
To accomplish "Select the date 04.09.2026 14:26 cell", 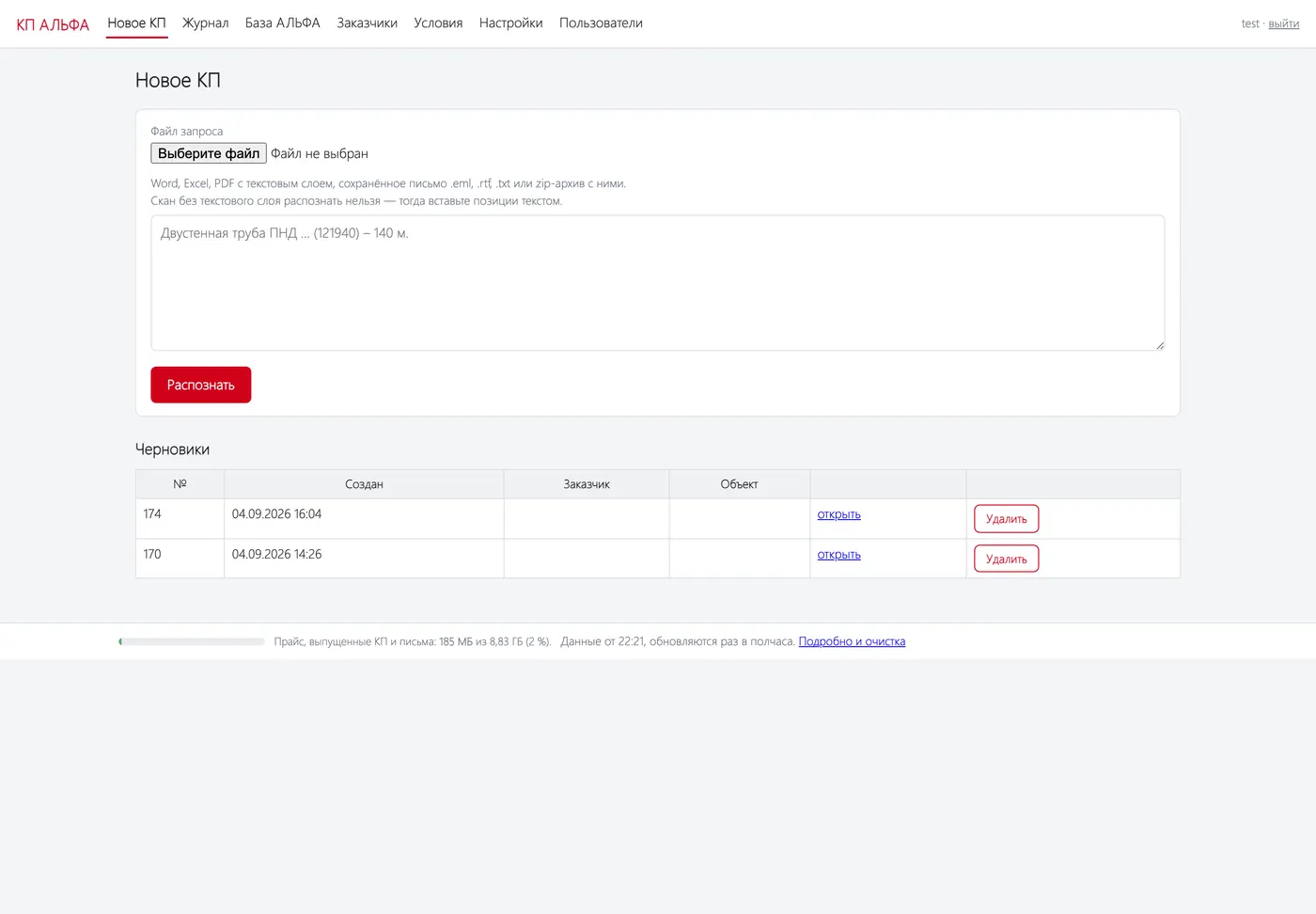I will coord(364,559).
